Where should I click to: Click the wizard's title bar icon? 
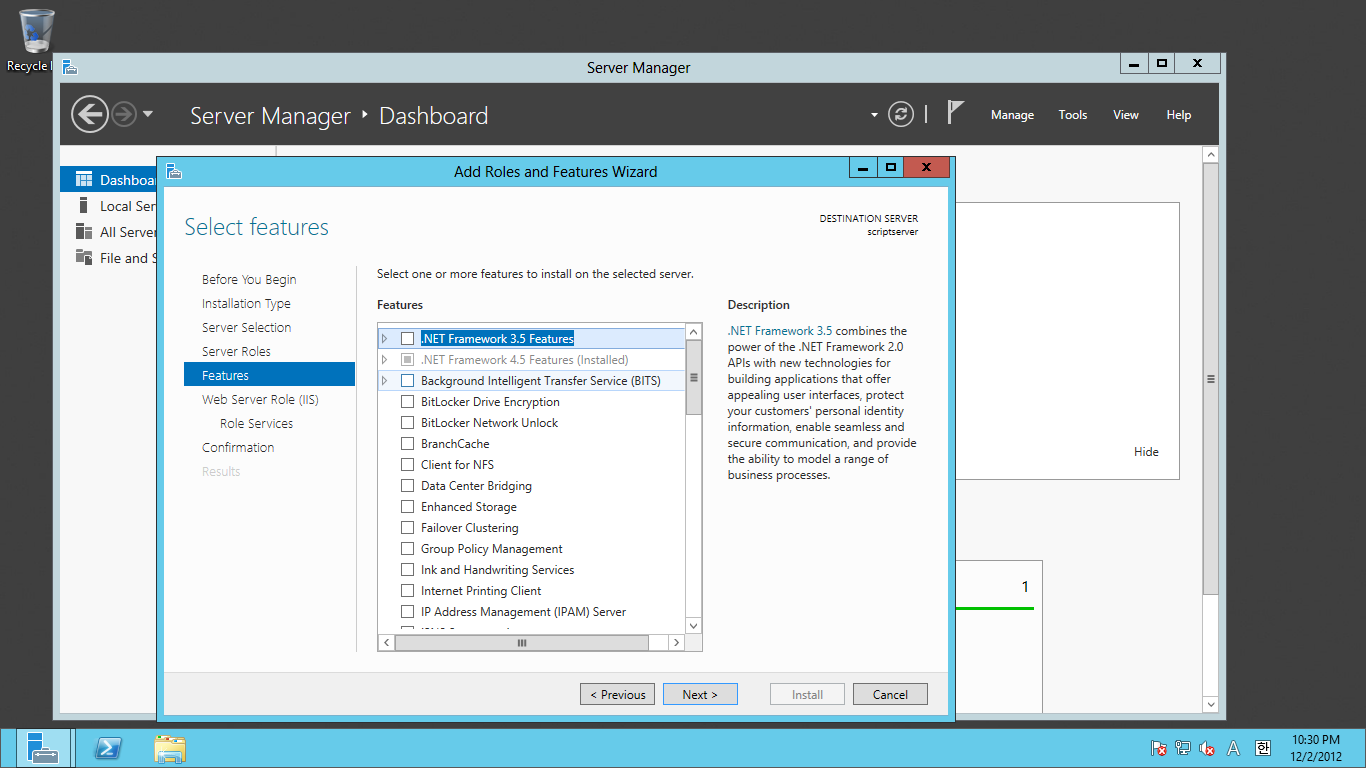coord(174,171)
